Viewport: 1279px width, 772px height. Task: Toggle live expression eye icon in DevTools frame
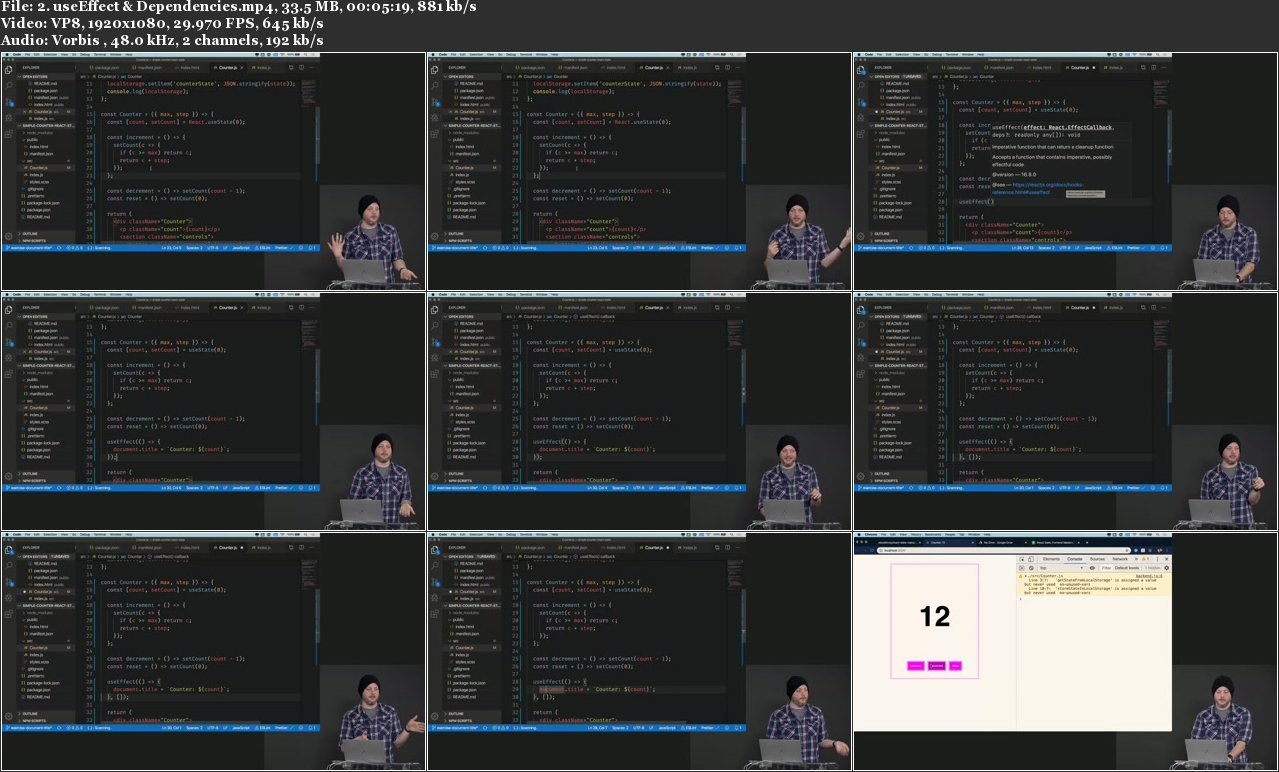coord(1090,567)
